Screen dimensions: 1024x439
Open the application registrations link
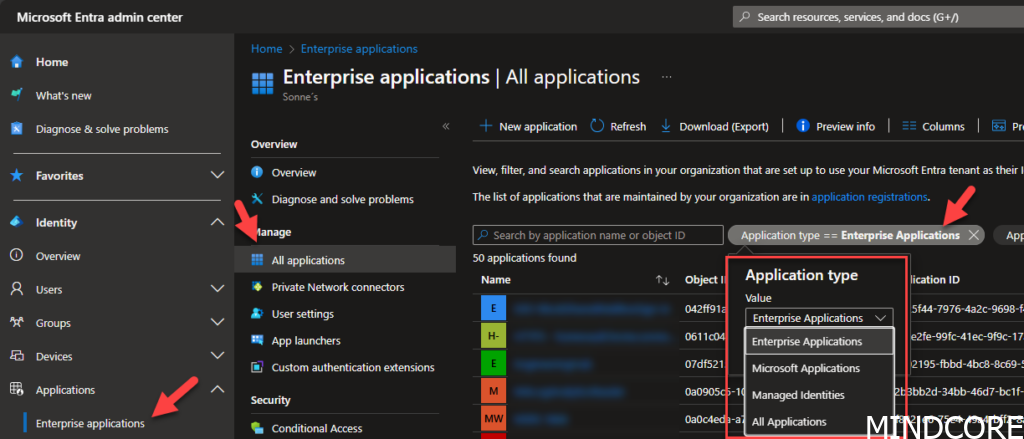pyautogui.click(x=869, y=197)
